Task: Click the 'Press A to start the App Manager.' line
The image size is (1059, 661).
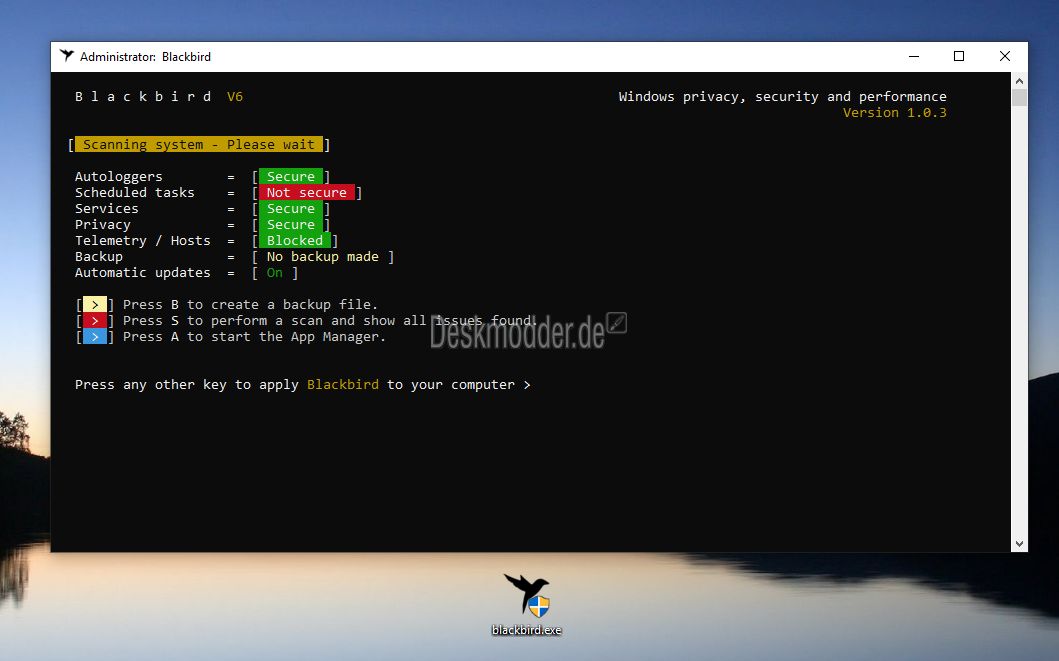Action: 254,337
